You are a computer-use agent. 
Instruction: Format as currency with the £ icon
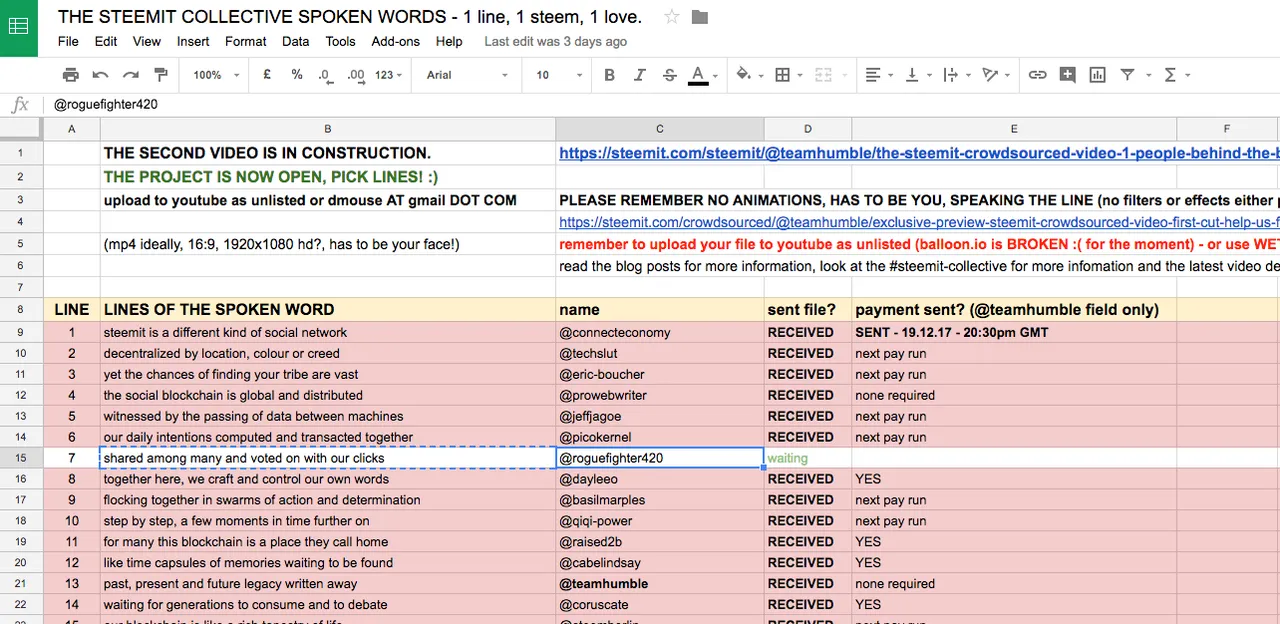267,75
